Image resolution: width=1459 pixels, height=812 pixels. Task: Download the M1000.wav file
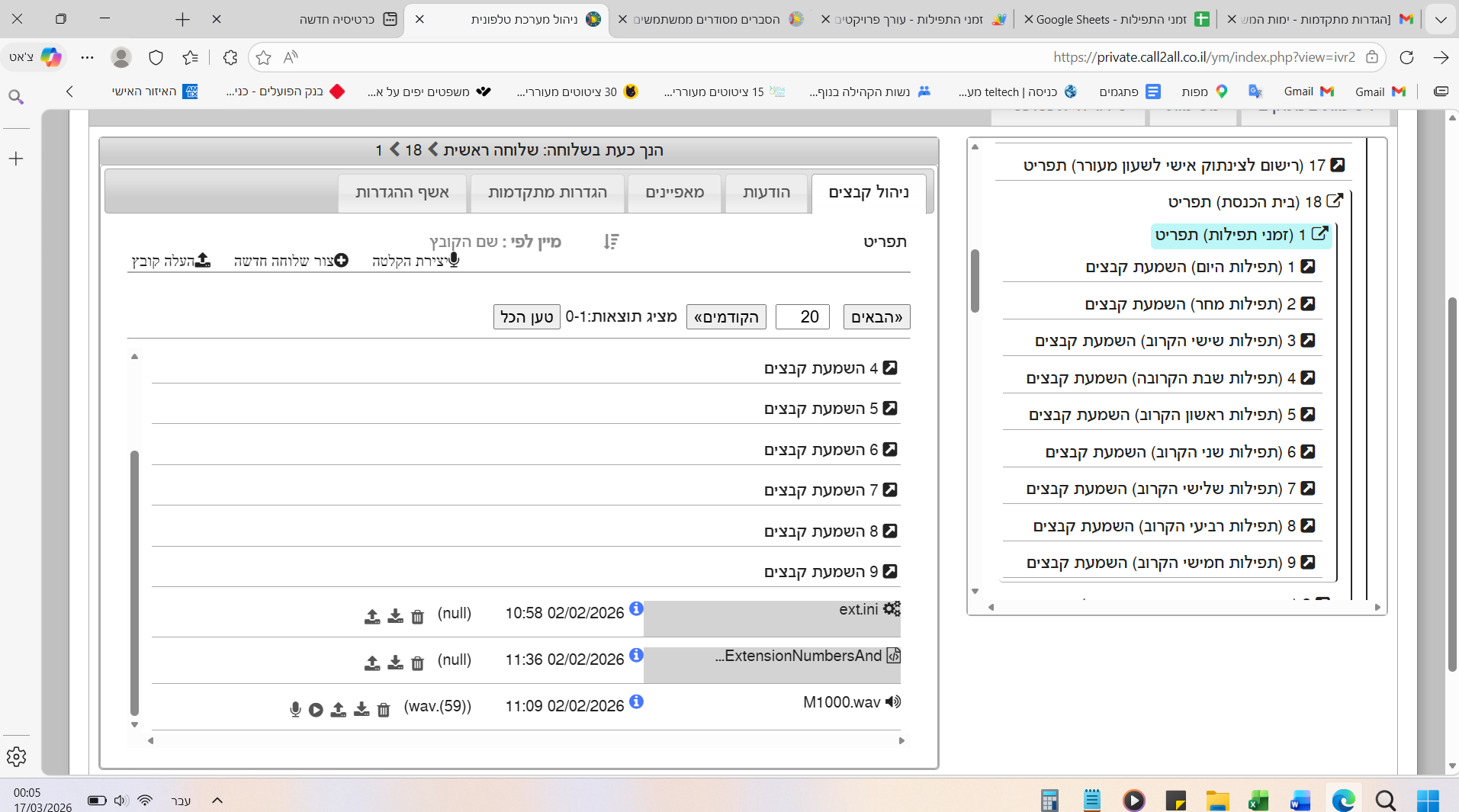tap(362, 710)
